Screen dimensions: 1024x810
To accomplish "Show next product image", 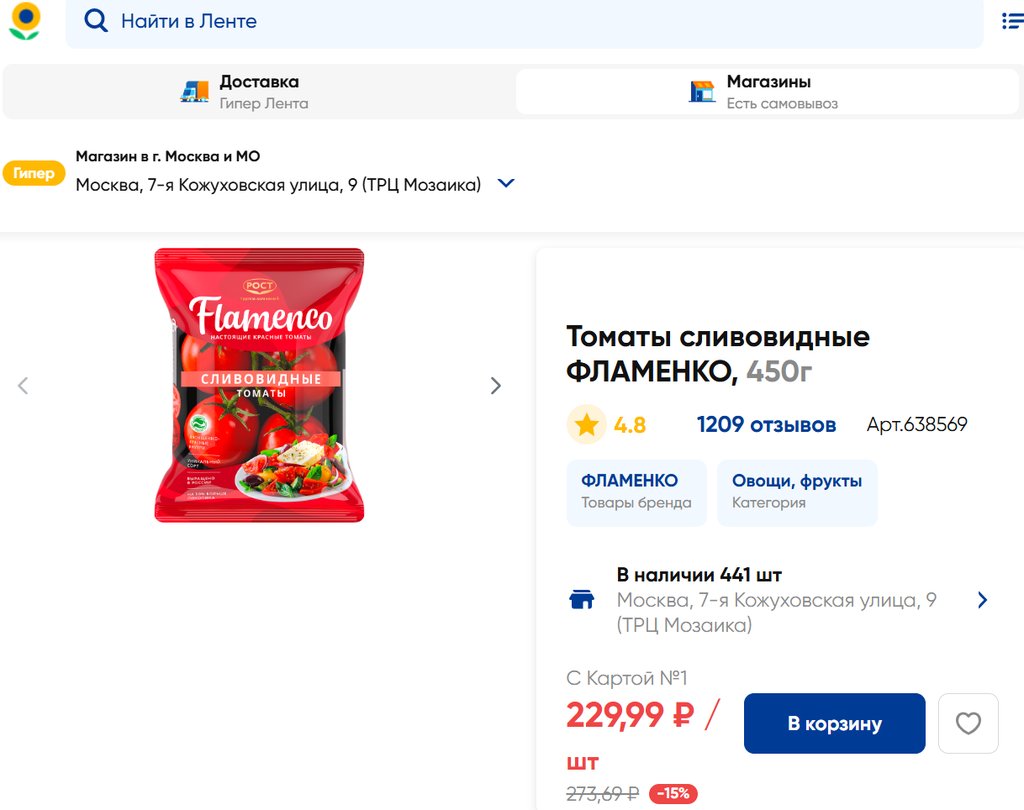I will coord(495,386).
